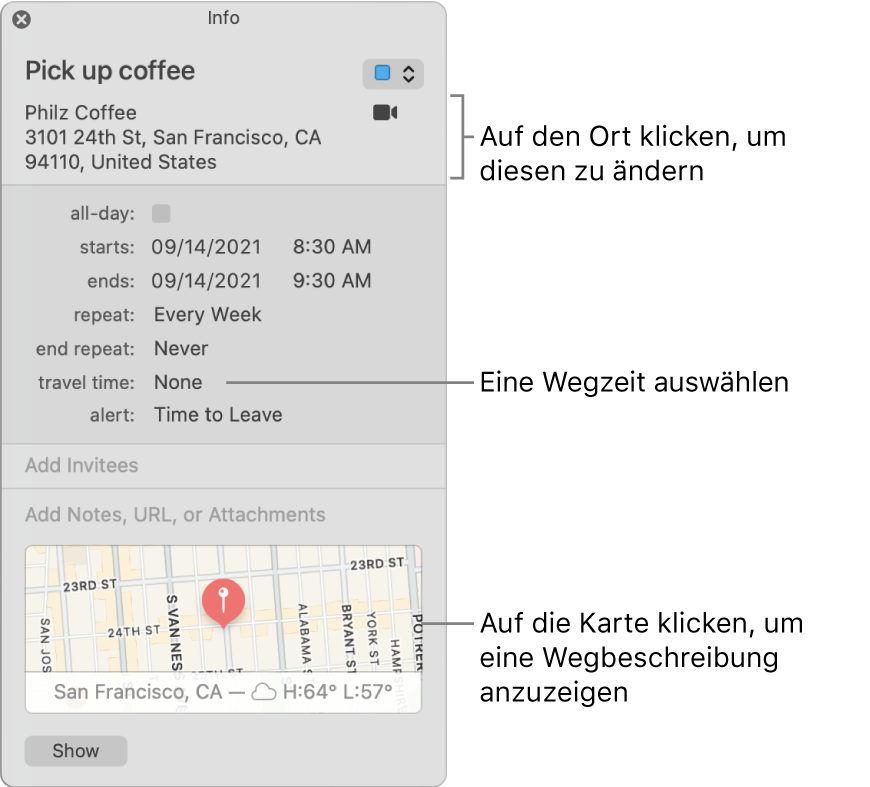
Task: Click the cloud weather icon
Action: pyautogui.click(x=264, y=693)
